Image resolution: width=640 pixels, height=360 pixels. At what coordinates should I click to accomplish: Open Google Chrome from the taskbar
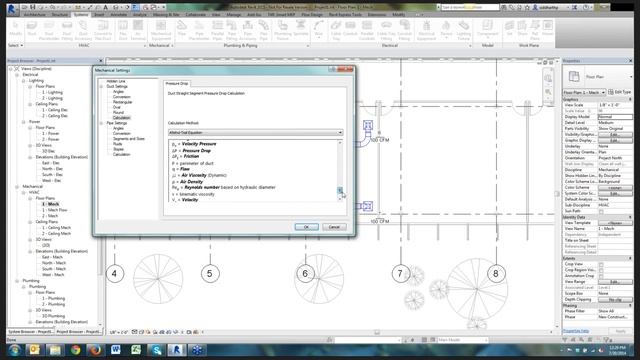click(x=75, y=350)
